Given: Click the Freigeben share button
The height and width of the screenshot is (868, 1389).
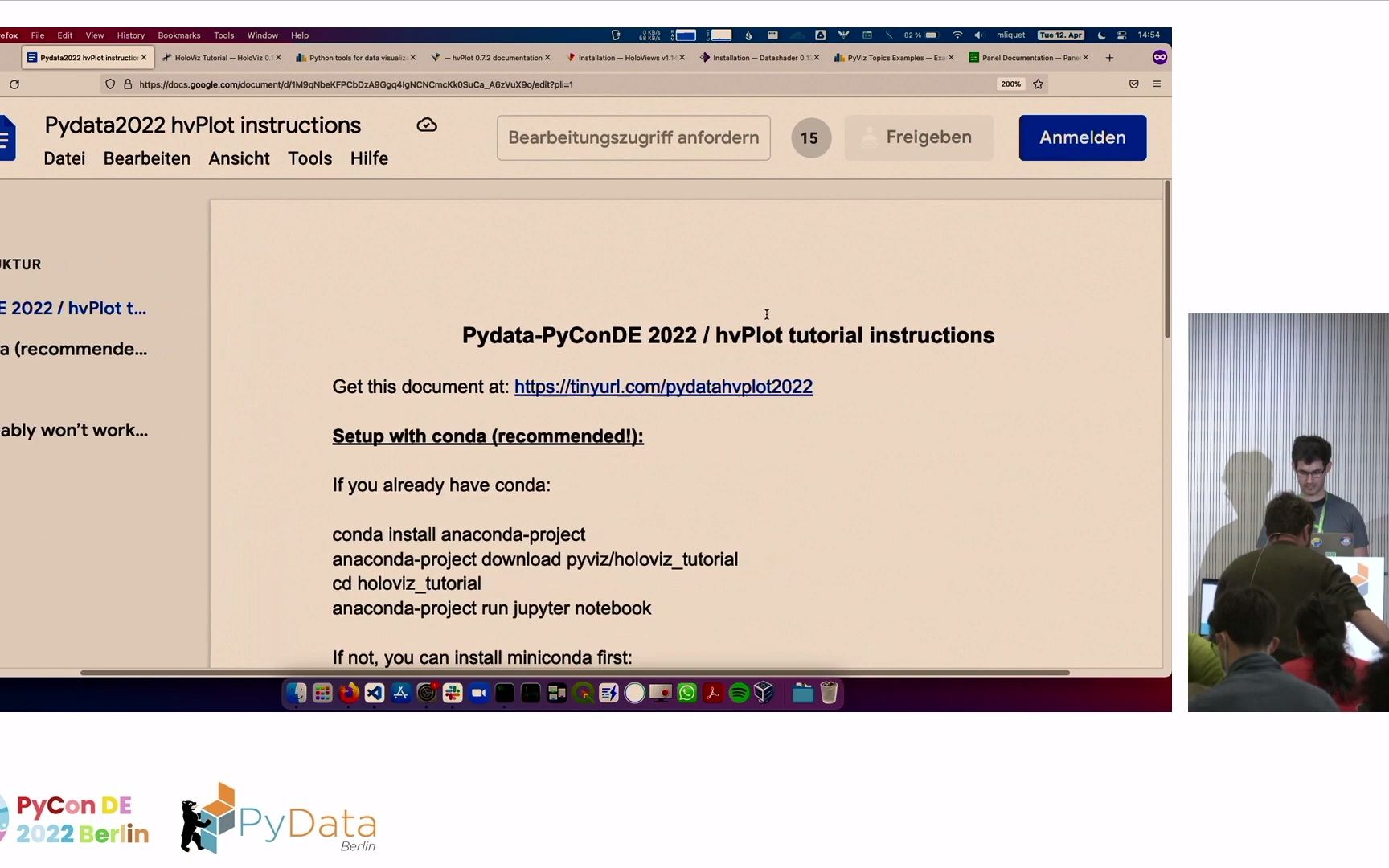Looking at the screenshot, I should coord(919,137).
